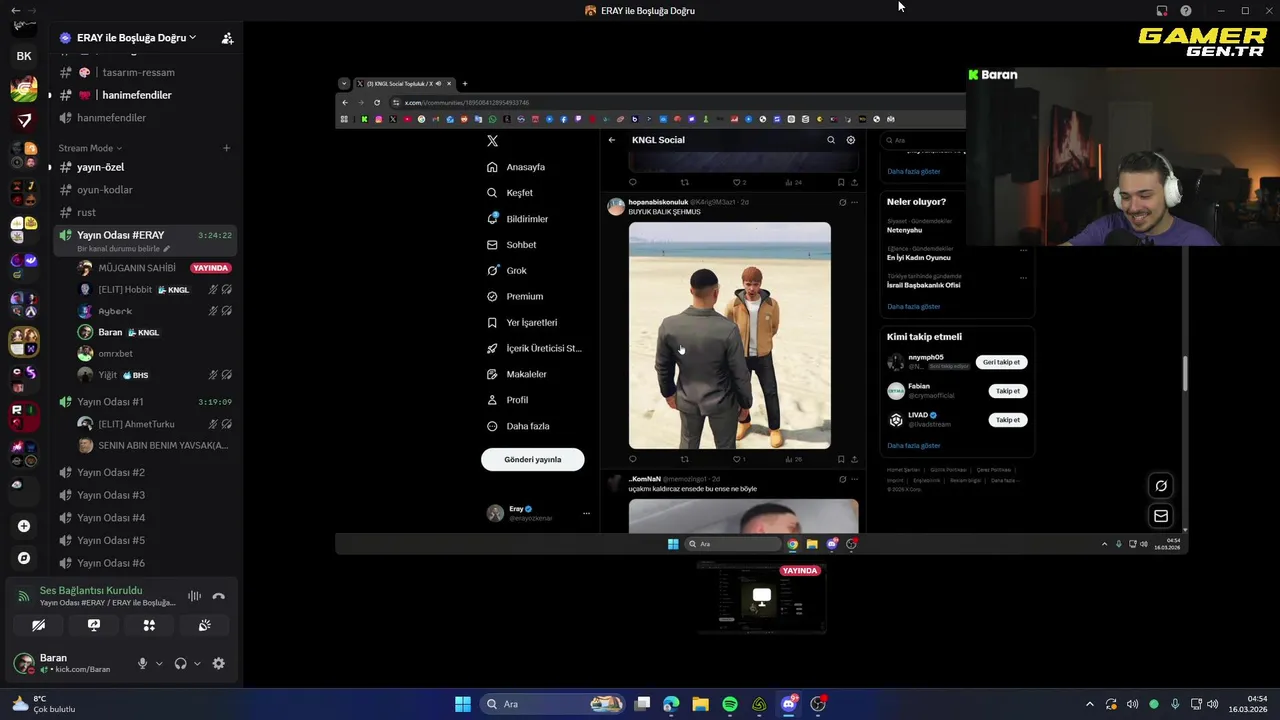This screenshot has width=1280, height=720.
Task: Open Microsoft Edge from the Windows taskbar
Action: click(x=671, y=704)
